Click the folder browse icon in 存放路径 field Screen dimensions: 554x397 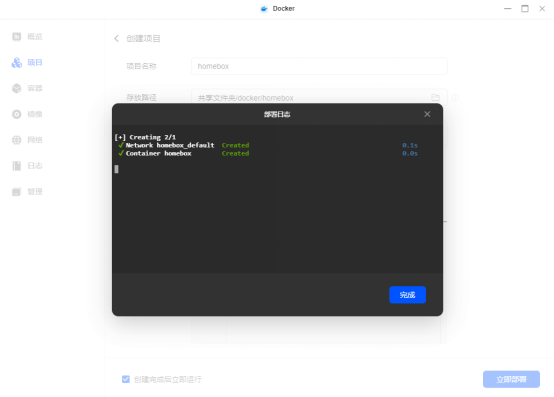tap(436, 97)
